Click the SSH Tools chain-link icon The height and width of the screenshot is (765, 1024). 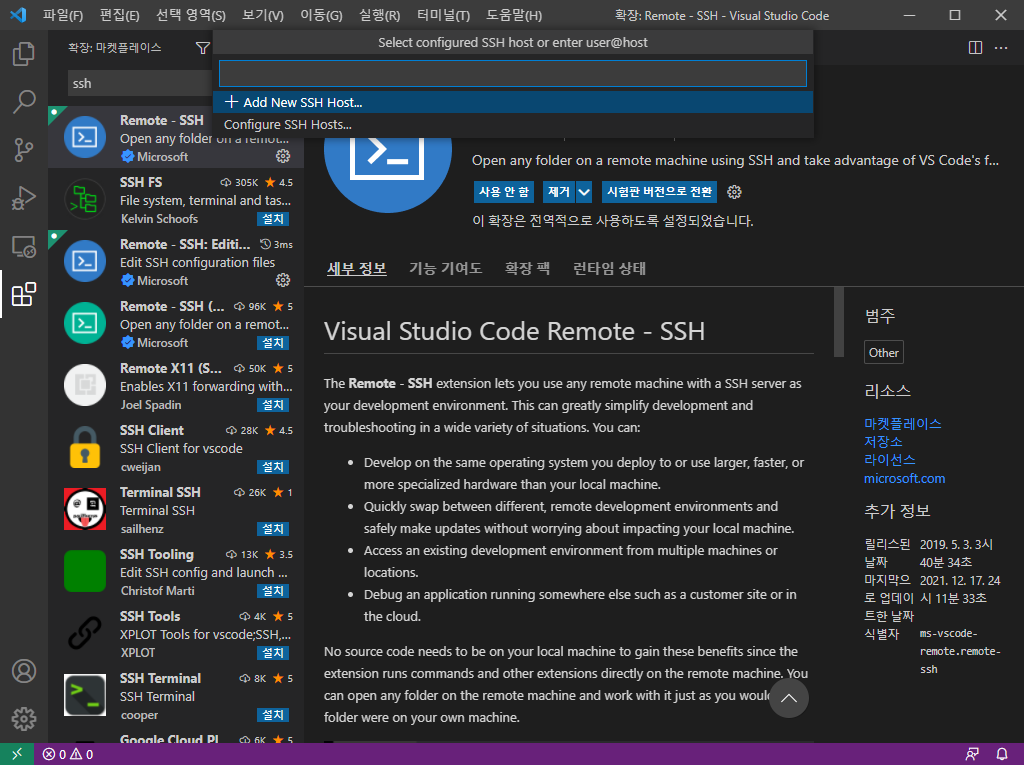pyautogui.click(x=85, y=633)
